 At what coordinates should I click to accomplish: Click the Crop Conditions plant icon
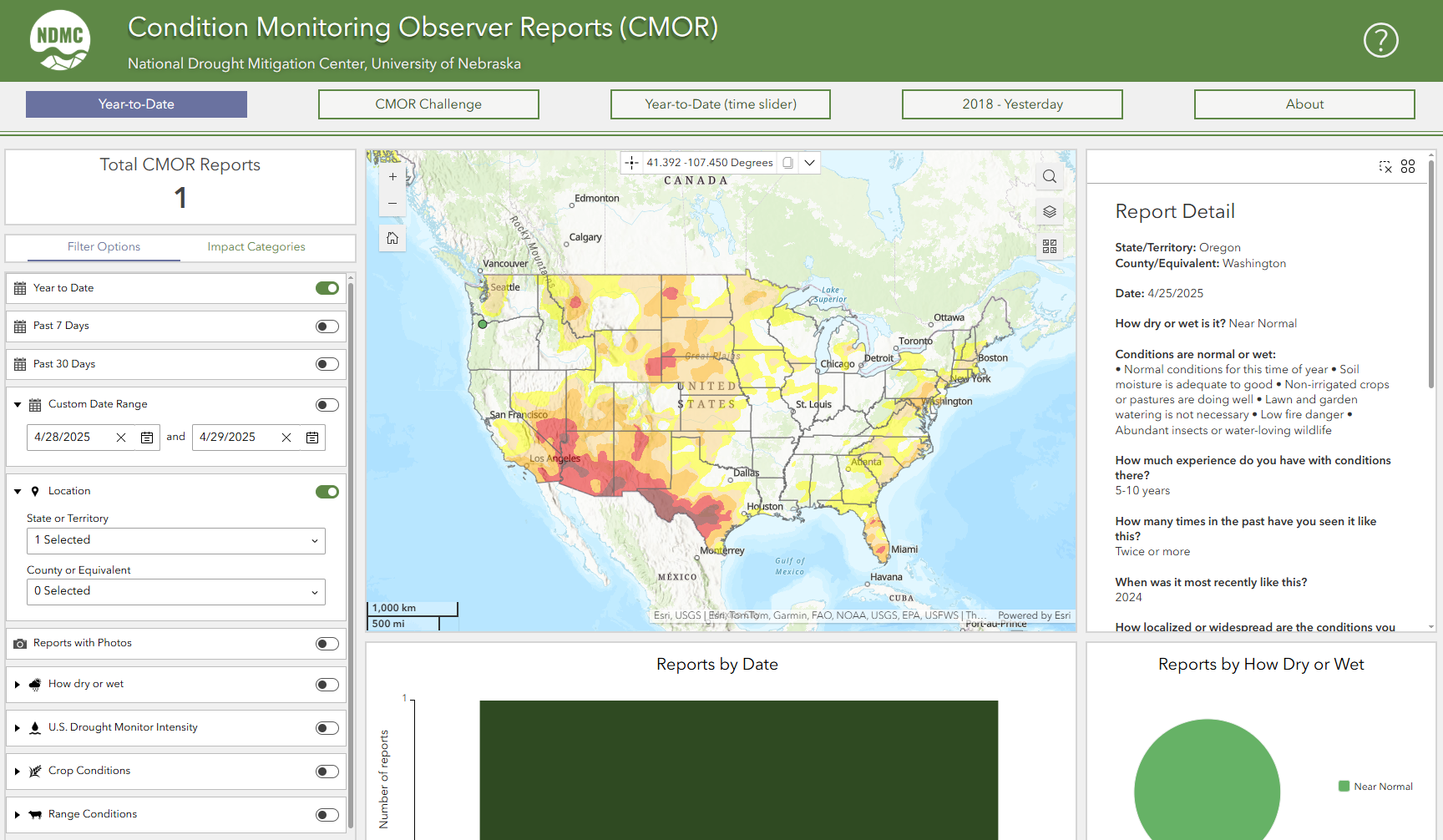pyautogui.click(x=35, y=772)
